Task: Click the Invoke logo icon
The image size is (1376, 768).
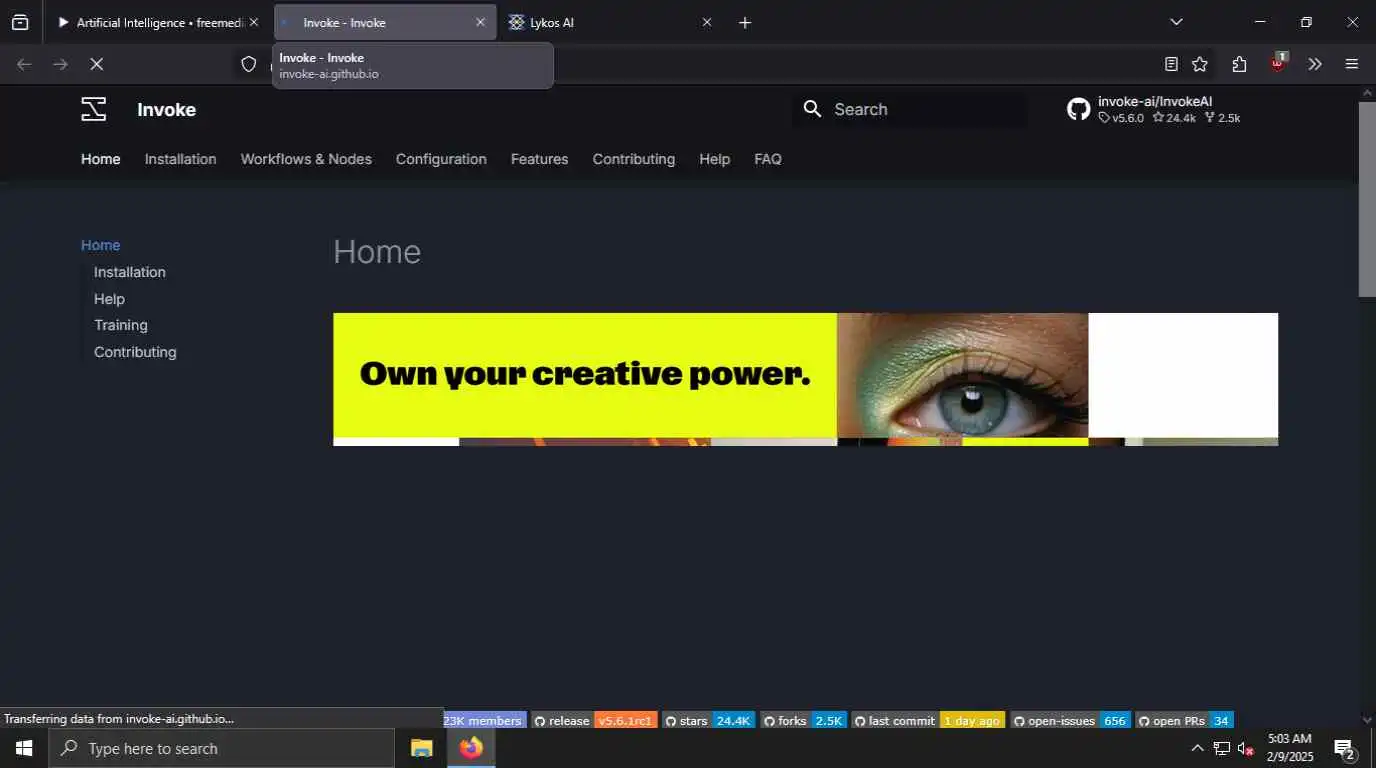Action: 93,109
